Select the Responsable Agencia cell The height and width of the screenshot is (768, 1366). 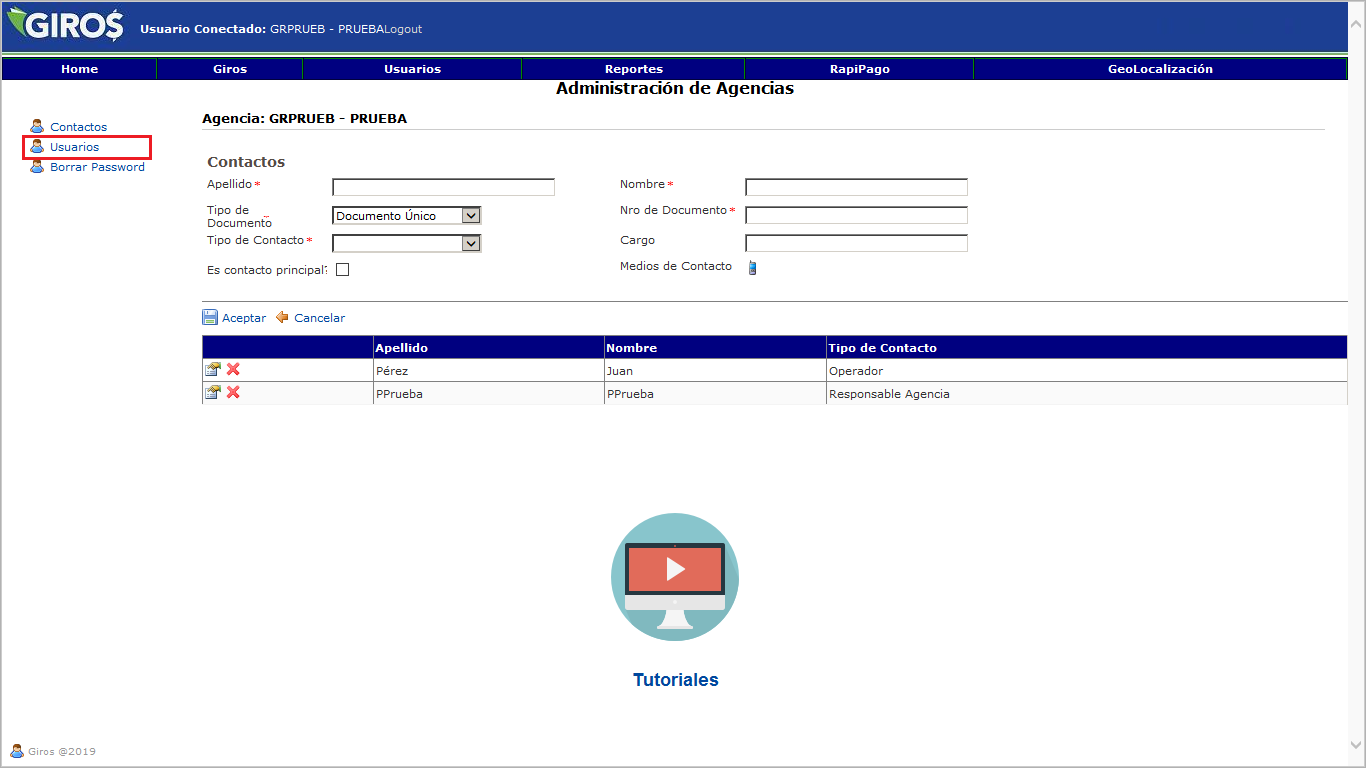click(1086, 393)
